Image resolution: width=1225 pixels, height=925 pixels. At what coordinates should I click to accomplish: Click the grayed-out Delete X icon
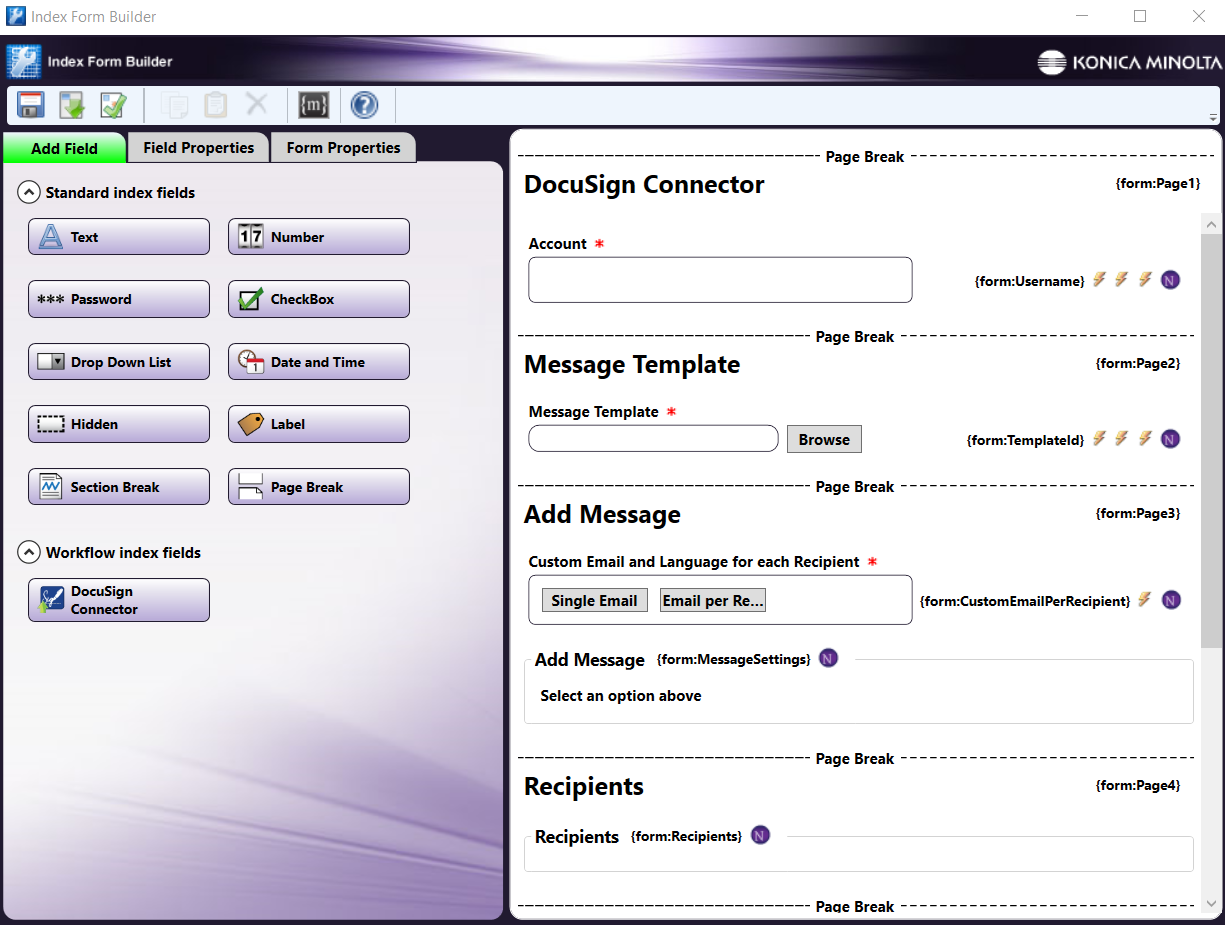257,104
